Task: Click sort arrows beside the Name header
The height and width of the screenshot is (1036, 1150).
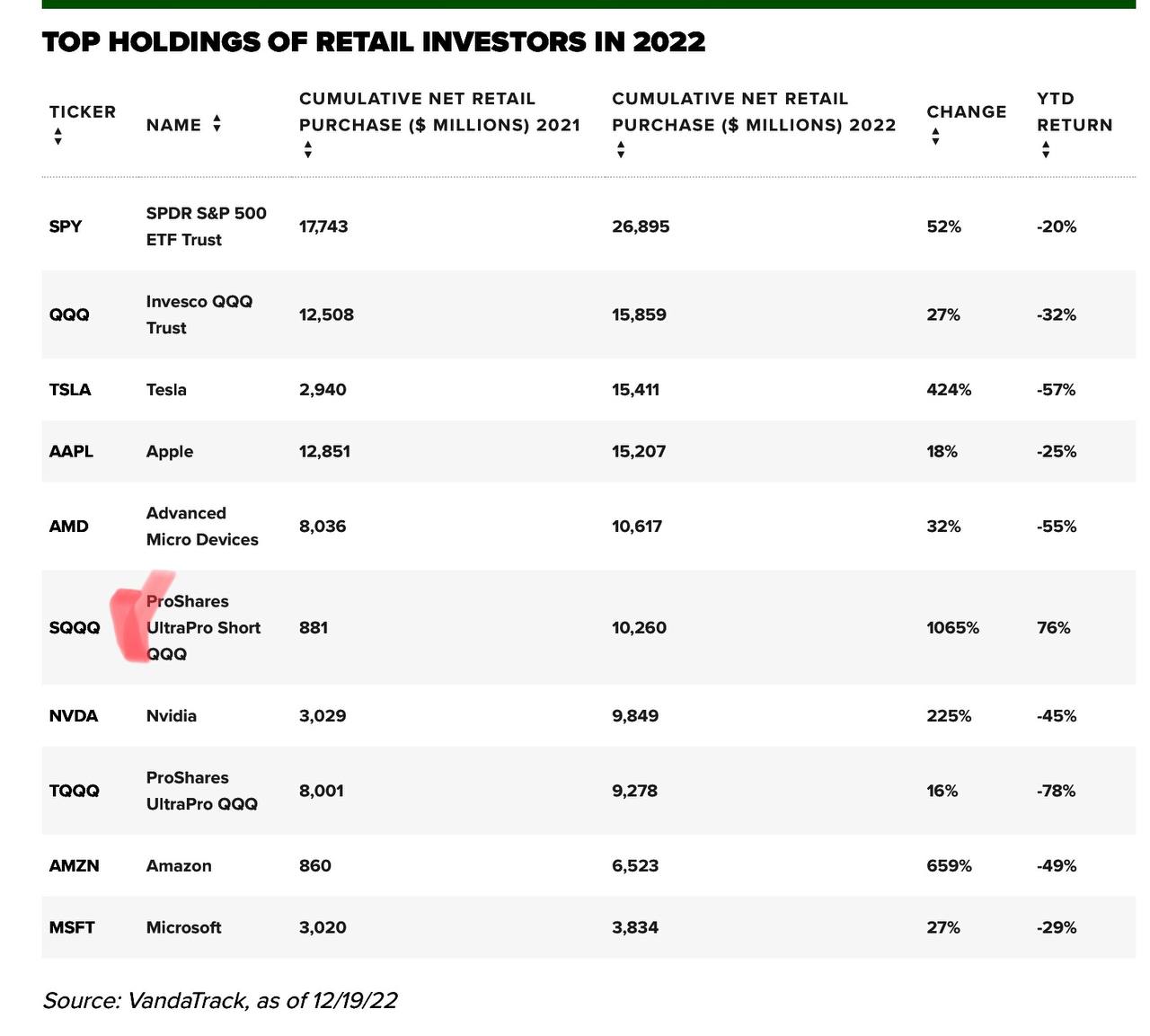Action: tap(217, 124)
